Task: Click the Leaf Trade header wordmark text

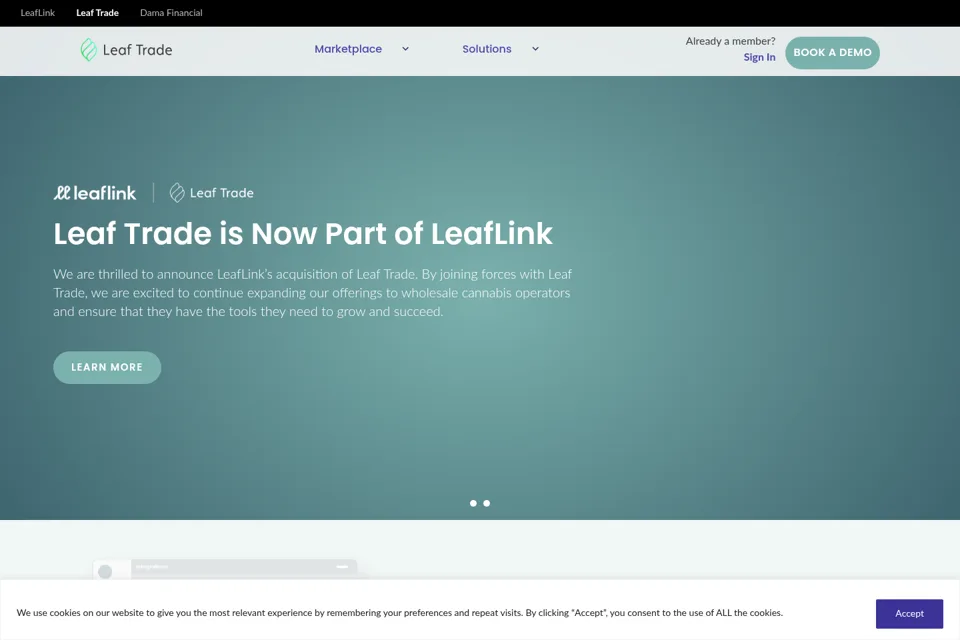Action: coord(137,50)
